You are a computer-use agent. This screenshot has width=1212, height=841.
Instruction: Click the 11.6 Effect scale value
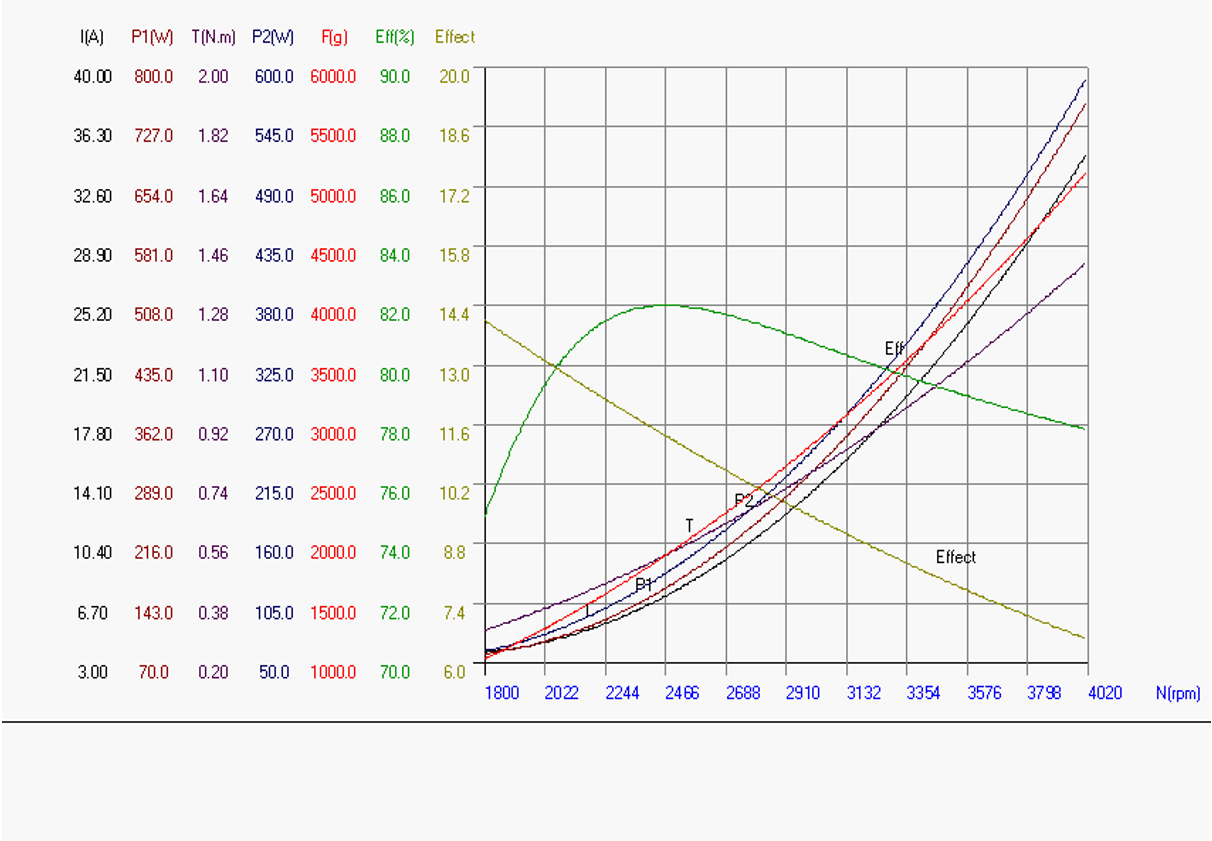pos(455,434)
